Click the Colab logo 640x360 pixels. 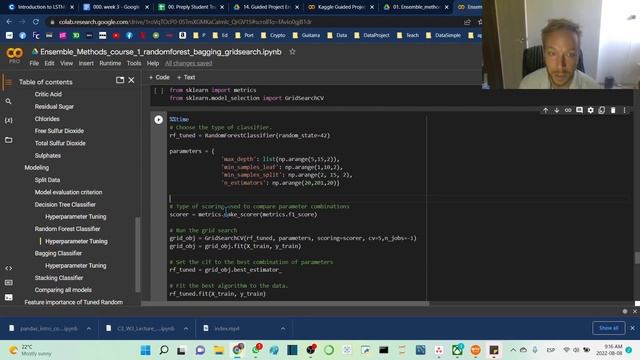point(14,54)
